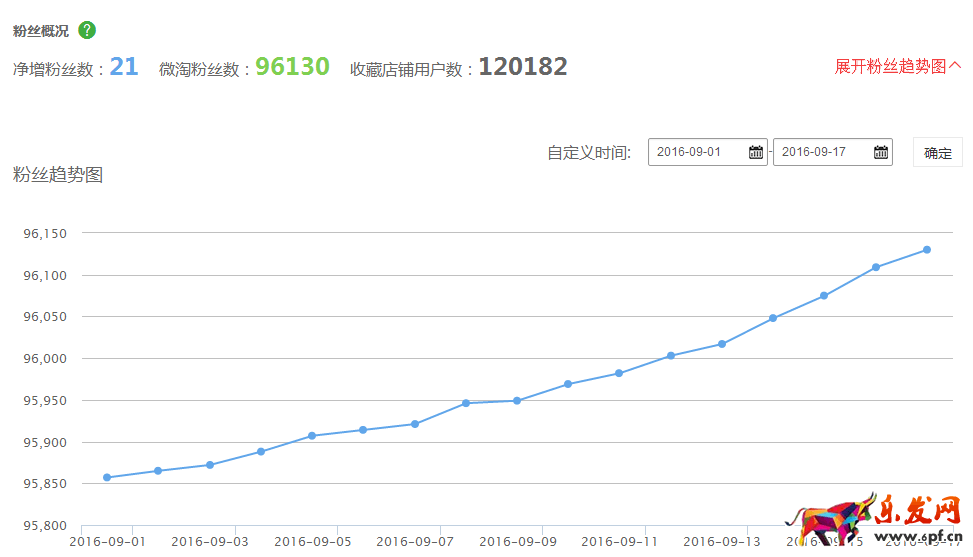
Task: Select the first chart data point for 2016-09-01
Action: 107,477
